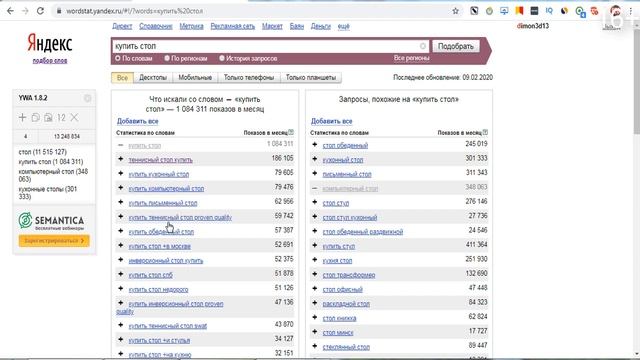640x360 pixels.
Task: Add 'кухонный стол' with plus
Action: point(315,159)
